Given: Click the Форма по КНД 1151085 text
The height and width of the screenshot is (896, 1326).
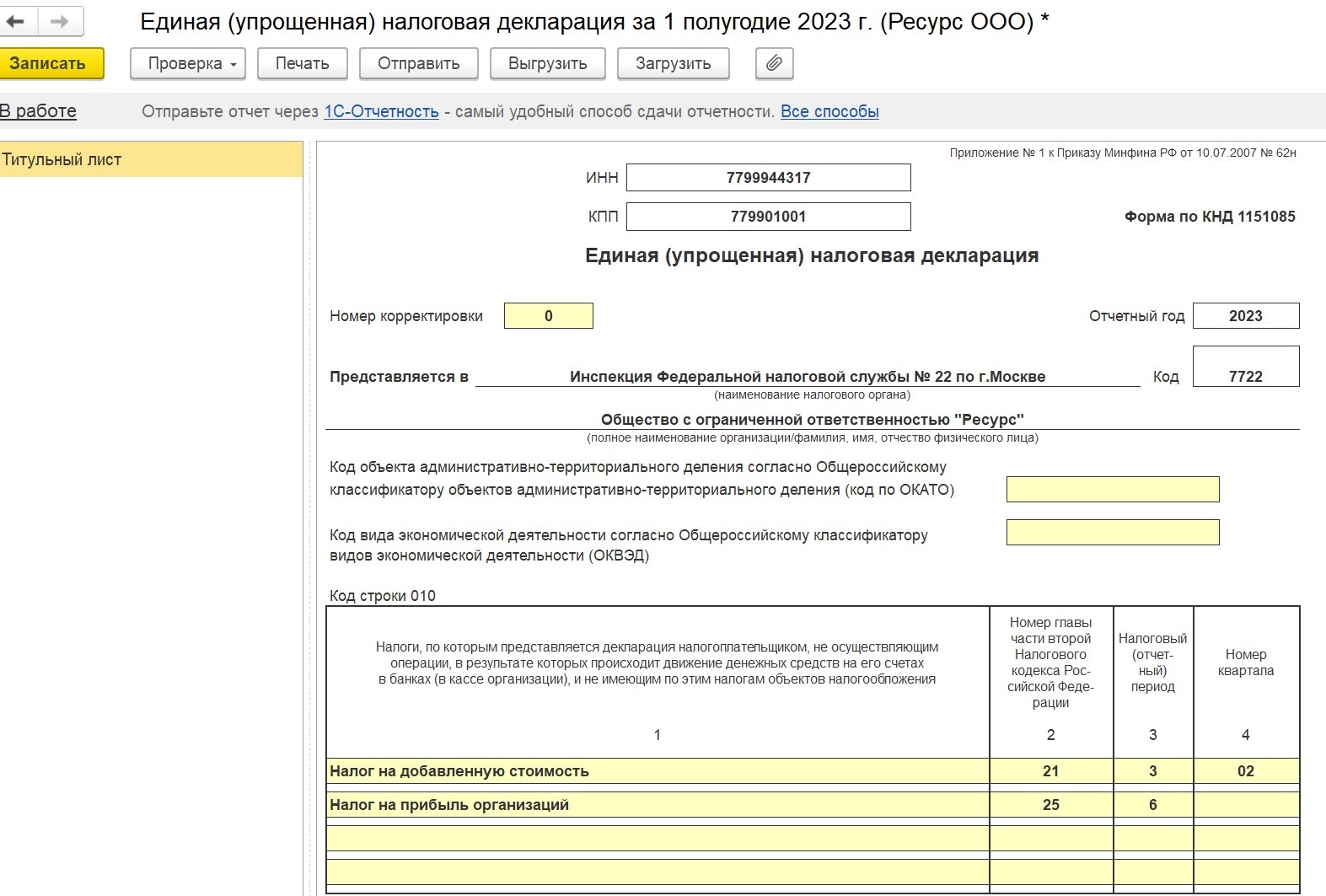Looking at the screenshot, I should (x=1210, y=217).
